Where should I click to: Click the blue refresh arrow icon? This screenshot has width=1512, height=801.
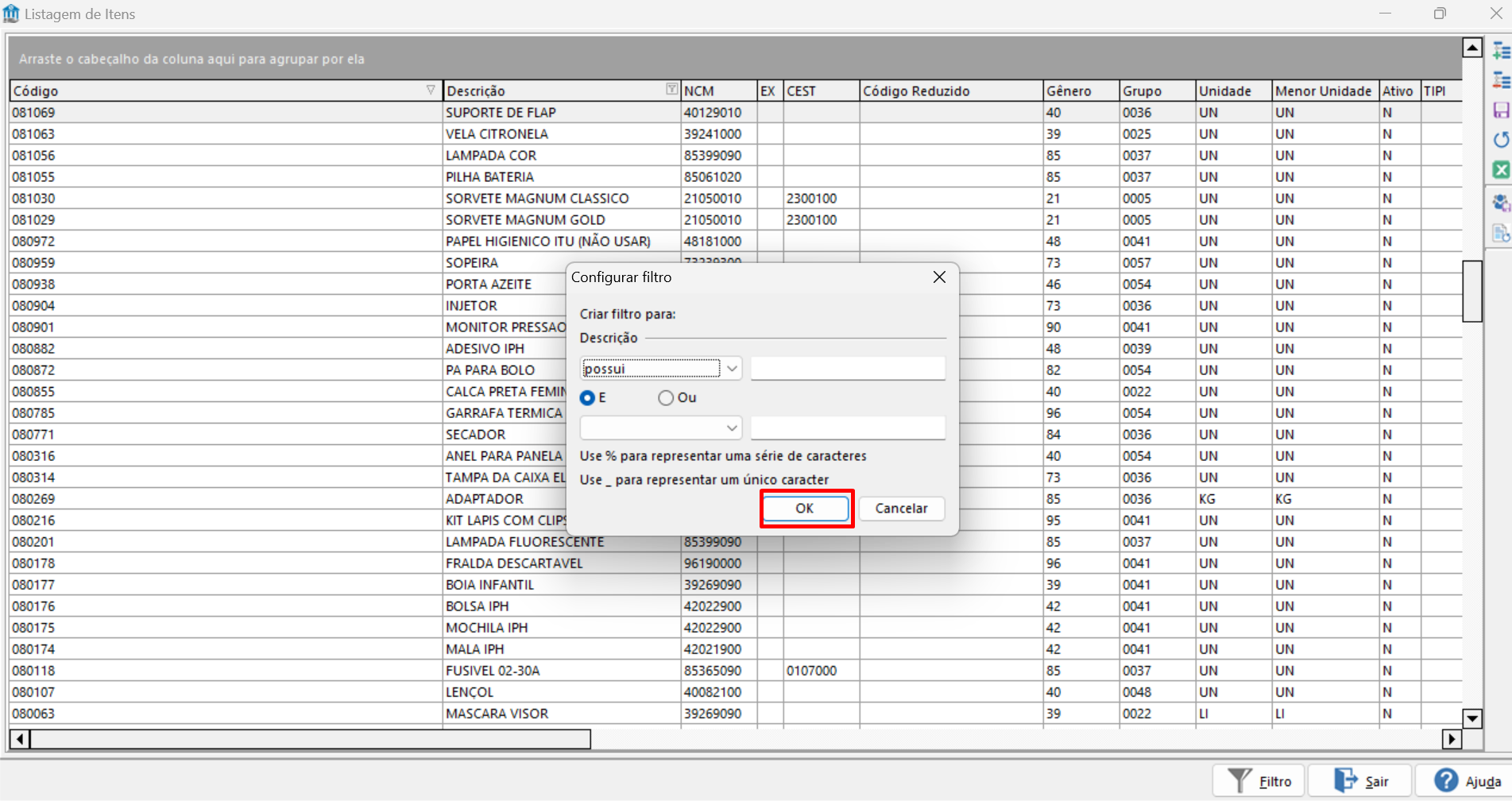[x=1501, y=140]
